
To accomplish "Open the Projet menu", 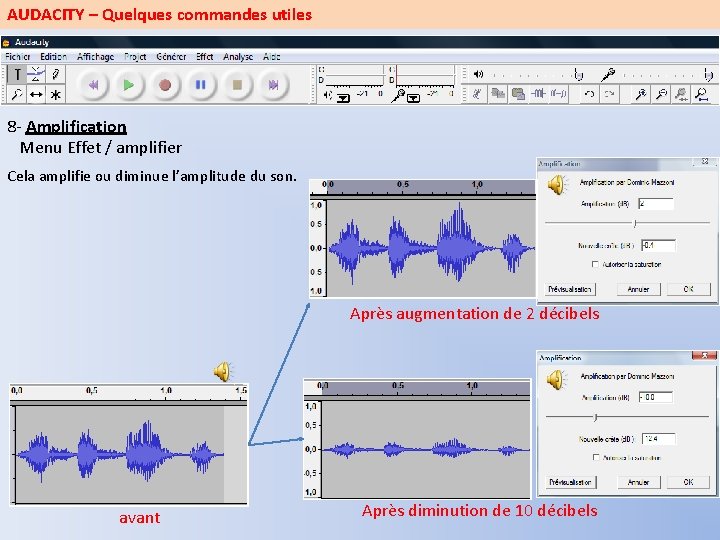I will pos(135,56).
